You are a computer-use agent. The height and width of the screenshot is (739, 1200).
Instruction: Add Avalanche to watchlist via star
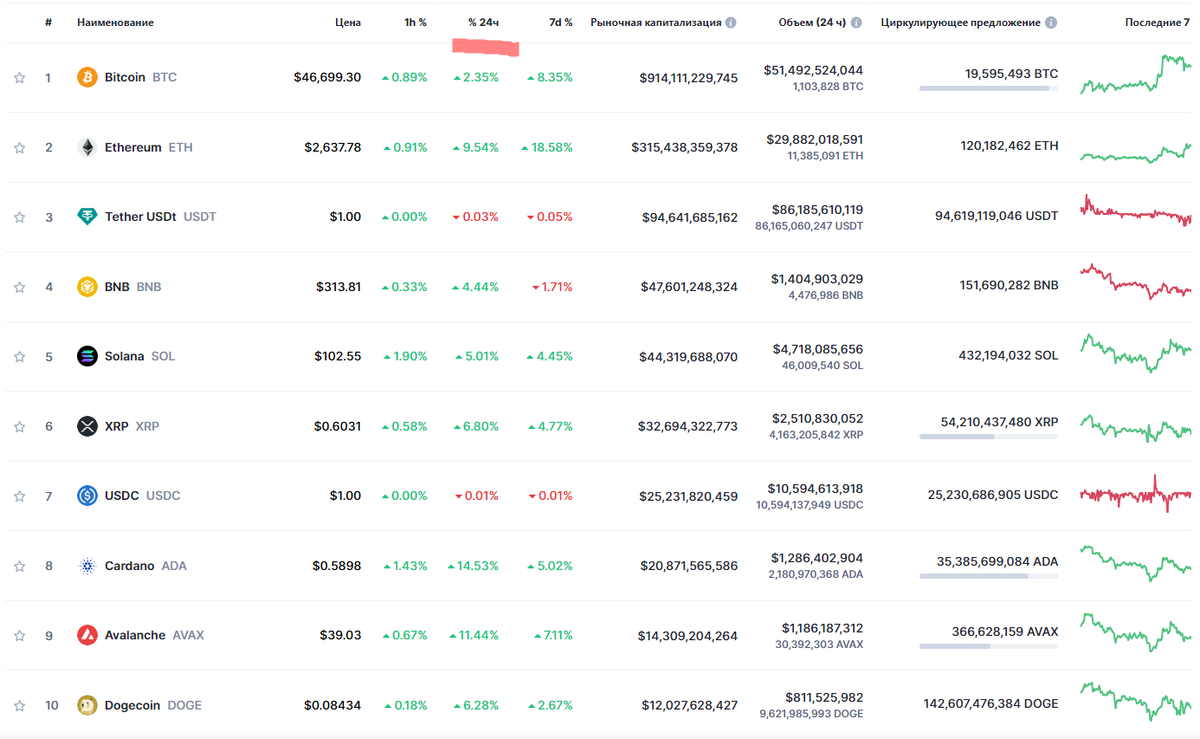(x=19, y=635)
